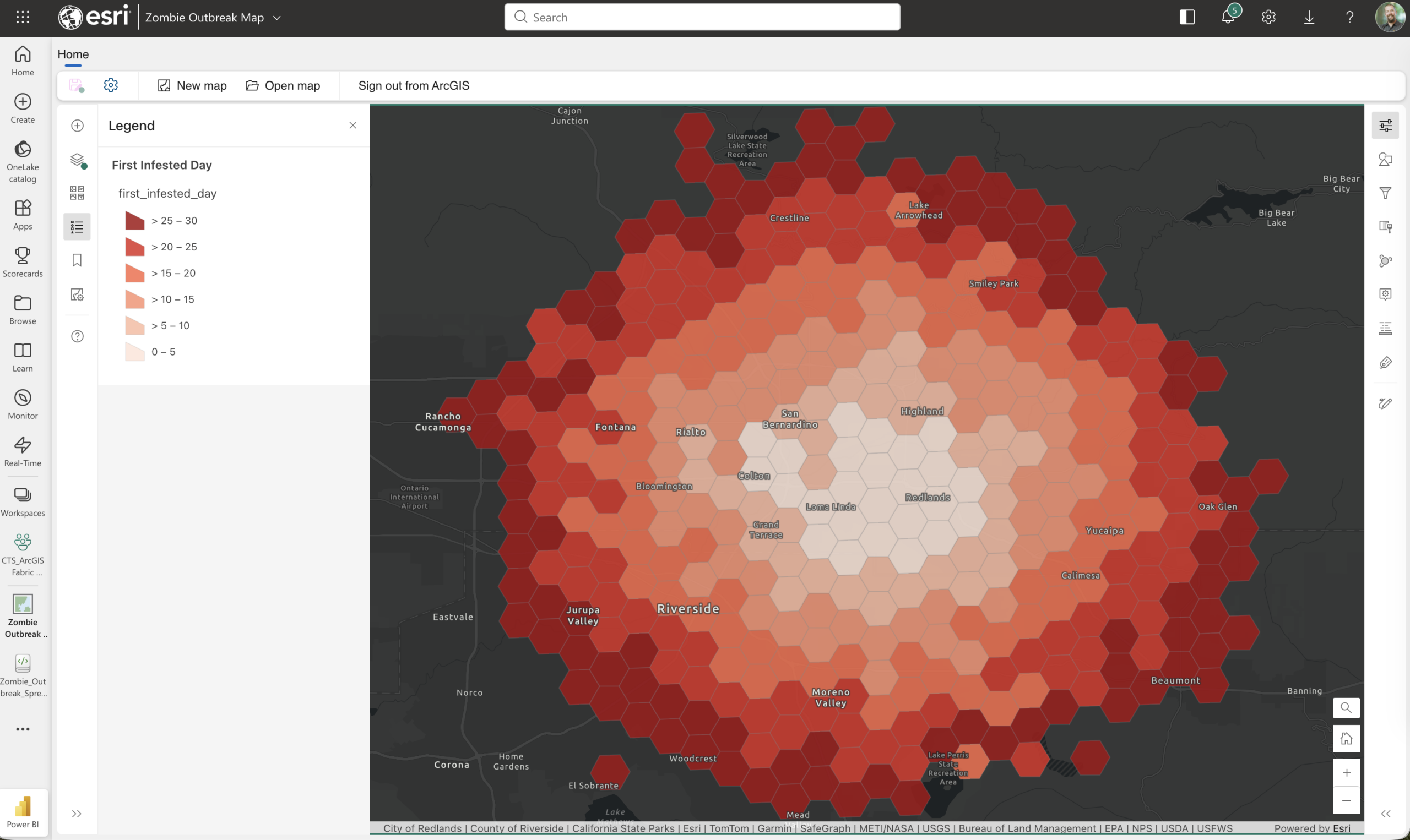1410x840 pixels.
Task: Click the map settings gear in ribbon
Action: click(111, 85)
